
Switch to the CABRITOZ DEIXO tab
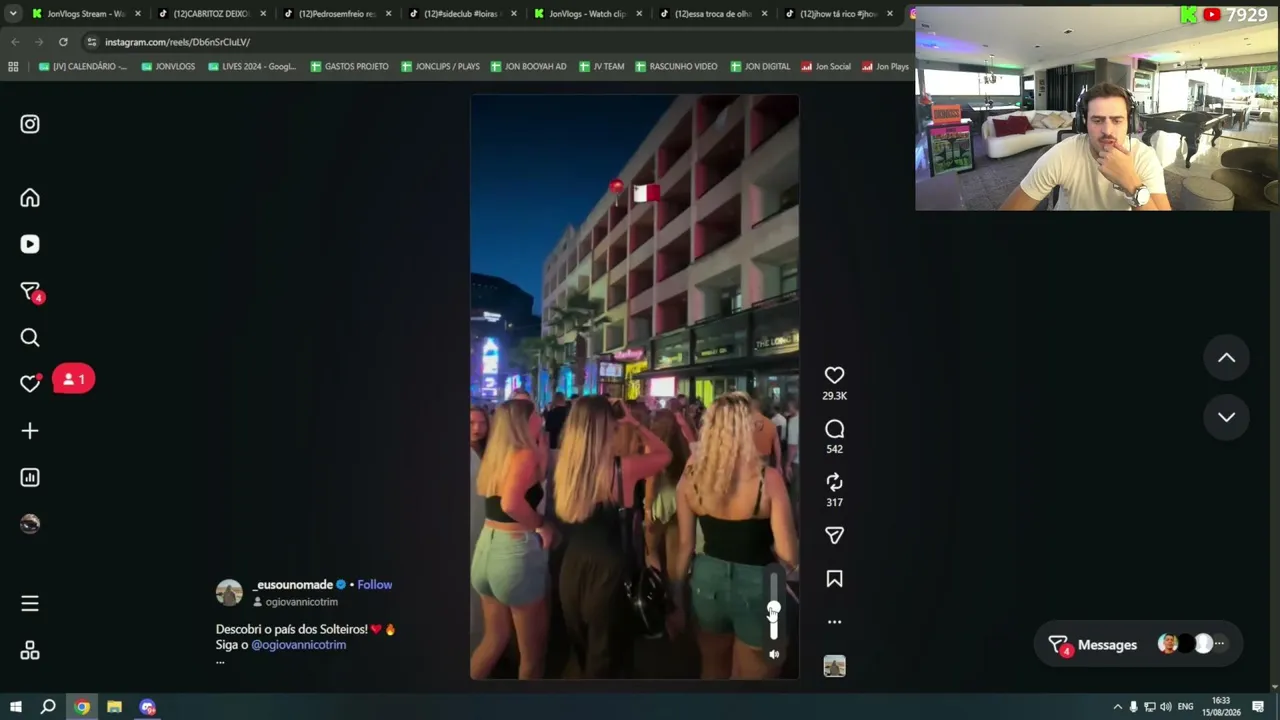point(213,14)
